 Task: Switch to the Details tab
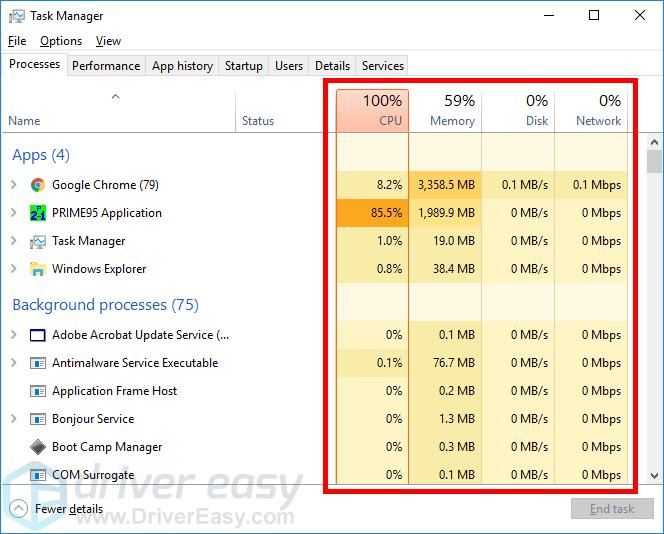tap(332, 66)
